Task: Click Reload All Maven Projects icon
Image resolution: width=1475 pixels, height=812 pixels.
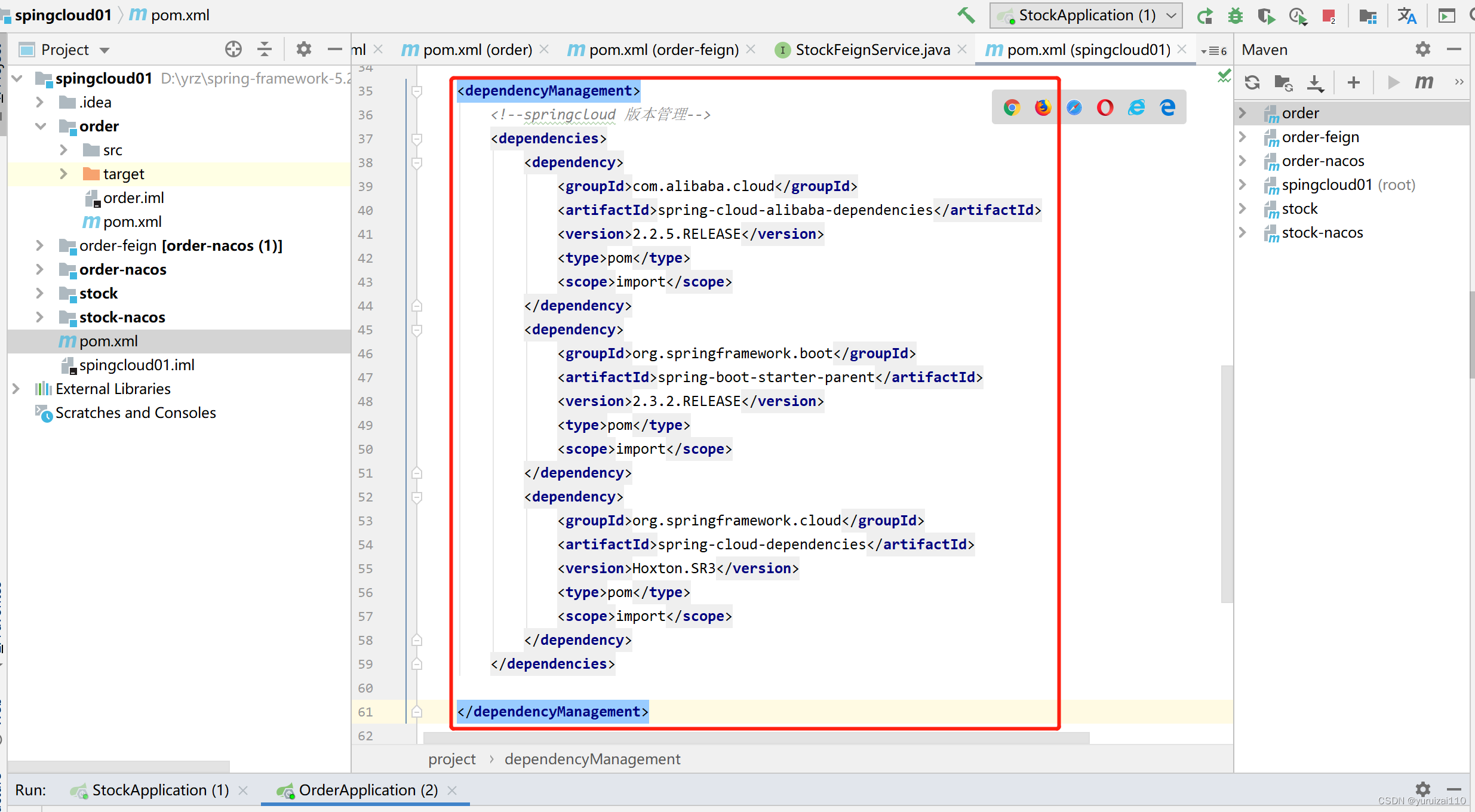Action: coord(1252,82)
